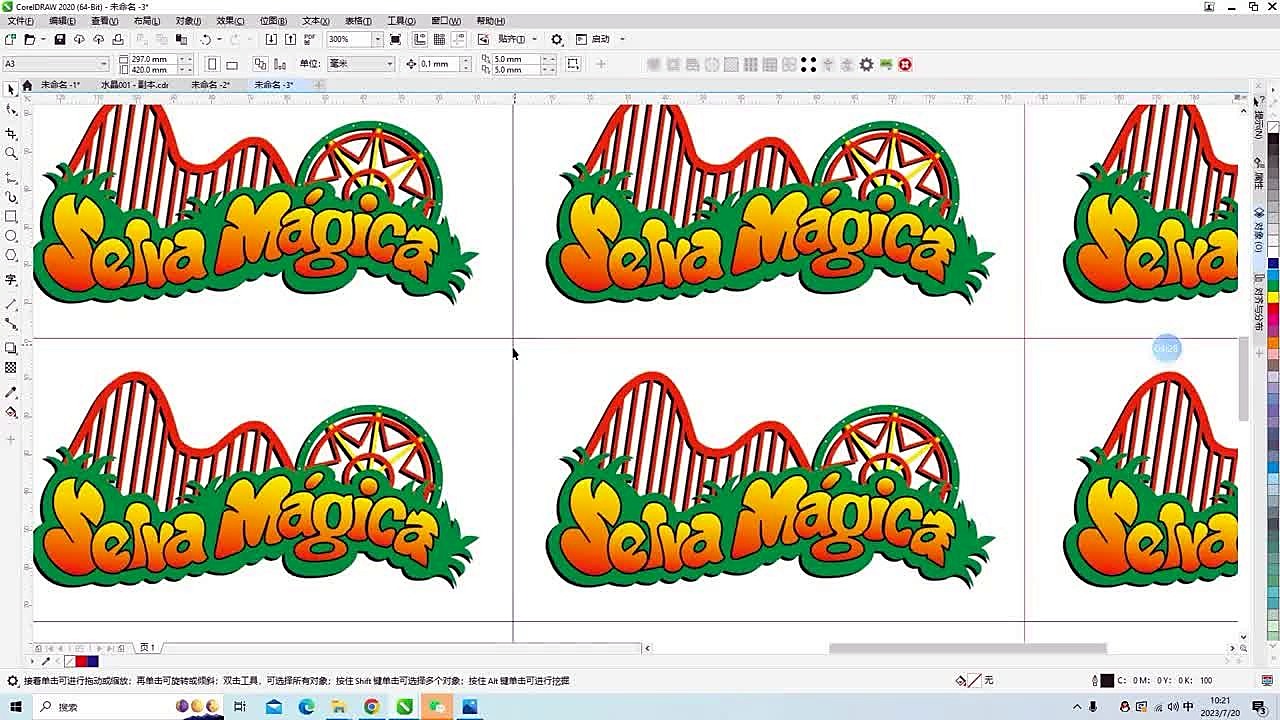Screen dimensions: 1280x720
Task: Expand the Open file arrow dropdown
Action: point(43,40)
